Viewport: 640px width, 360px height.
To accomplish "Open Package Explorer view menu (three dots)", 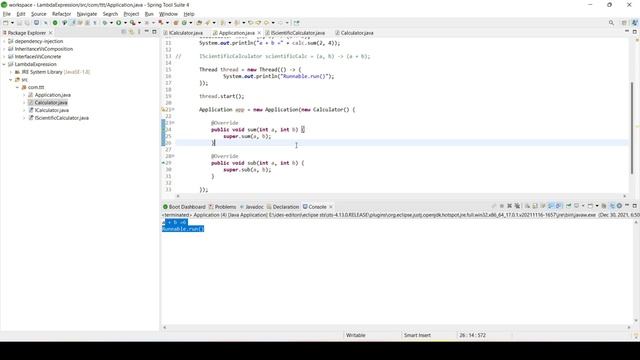I will pyautogui.click(x=139, y=32).
